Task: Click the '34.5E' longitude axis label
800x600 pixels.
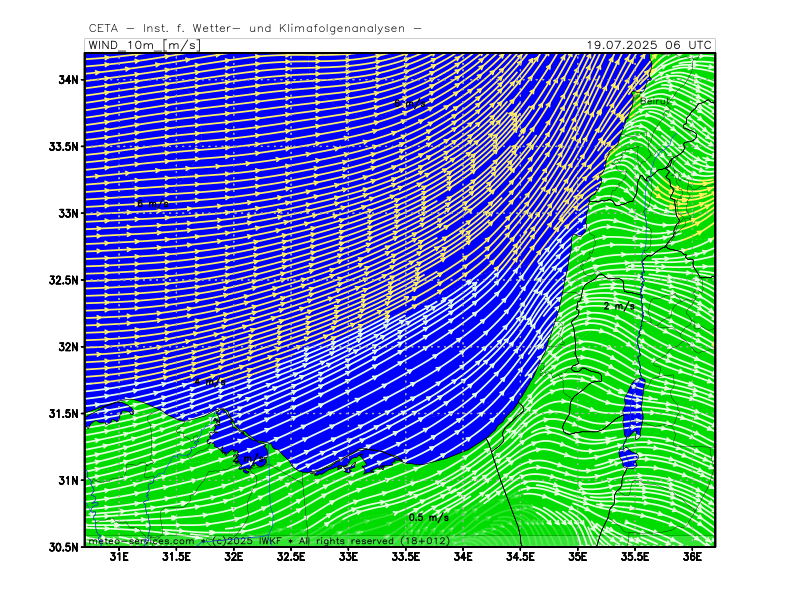Action: tap(520, 557)
